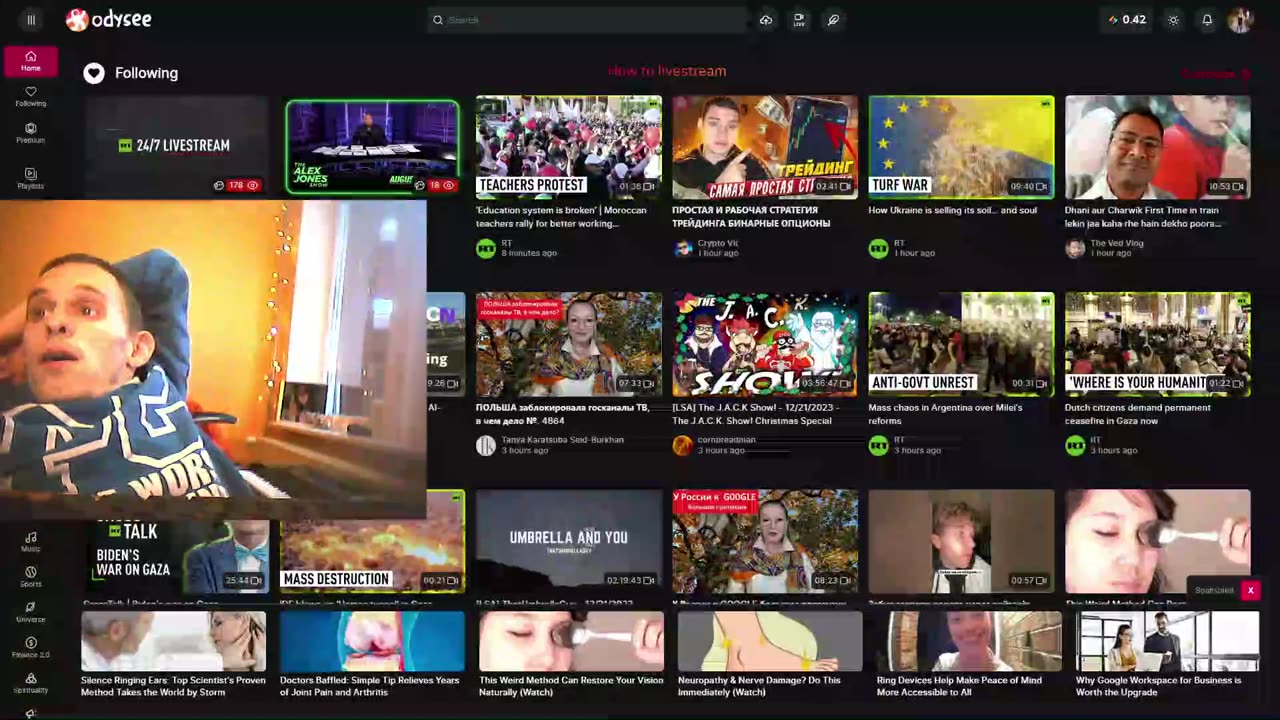Viewport: 1280px width, 720px height.
Task: Open the Mass Destruction video thumbnail
Action: pos(372,541)
